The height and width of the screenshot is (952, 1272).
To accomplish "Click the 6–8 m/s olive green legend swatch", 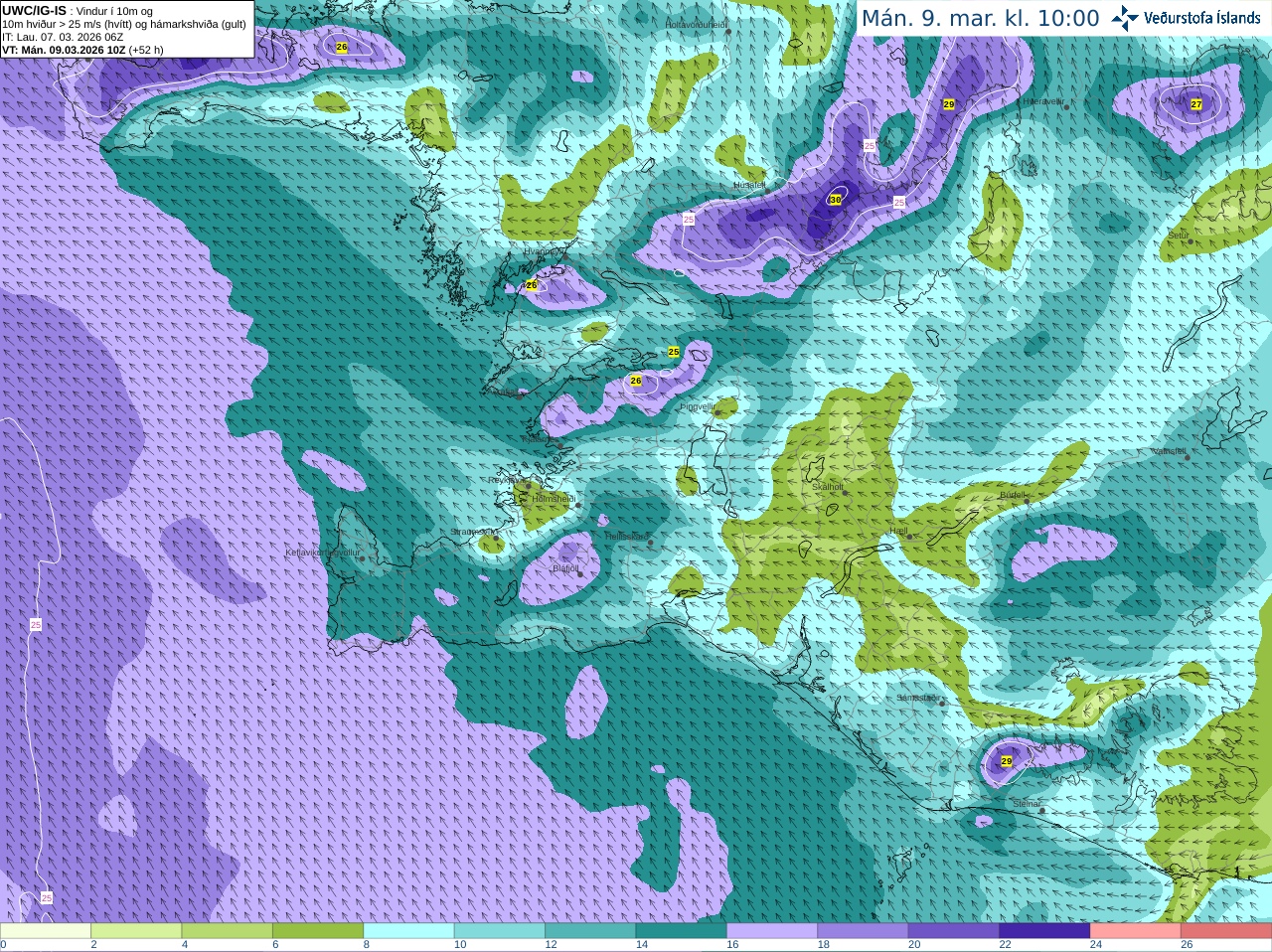I will pyautogui.click(x=318, y=931).
